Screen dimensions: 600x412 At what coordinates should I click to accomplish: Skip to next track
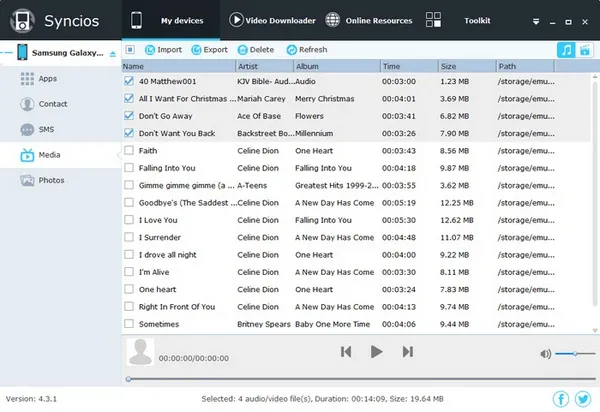(x=407, y=351)
